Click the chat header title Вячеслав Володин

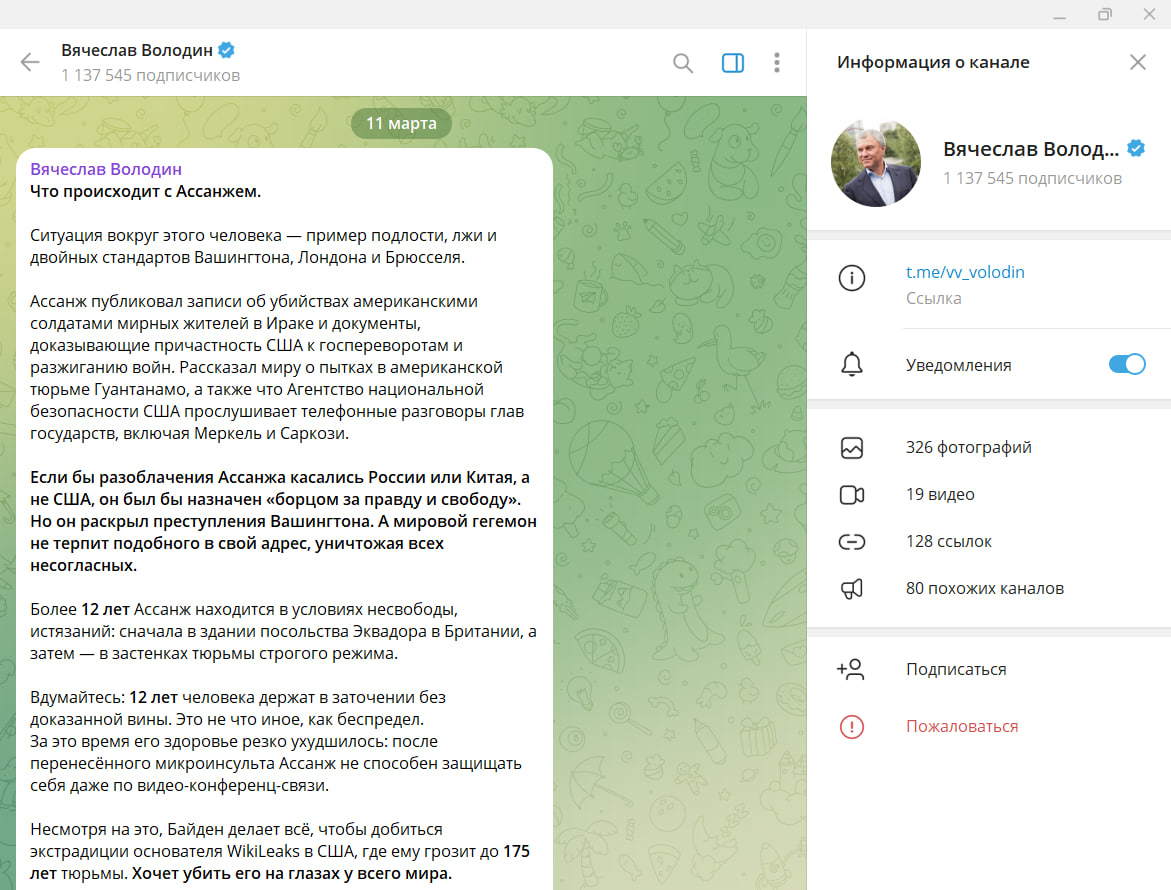[137, 50]
